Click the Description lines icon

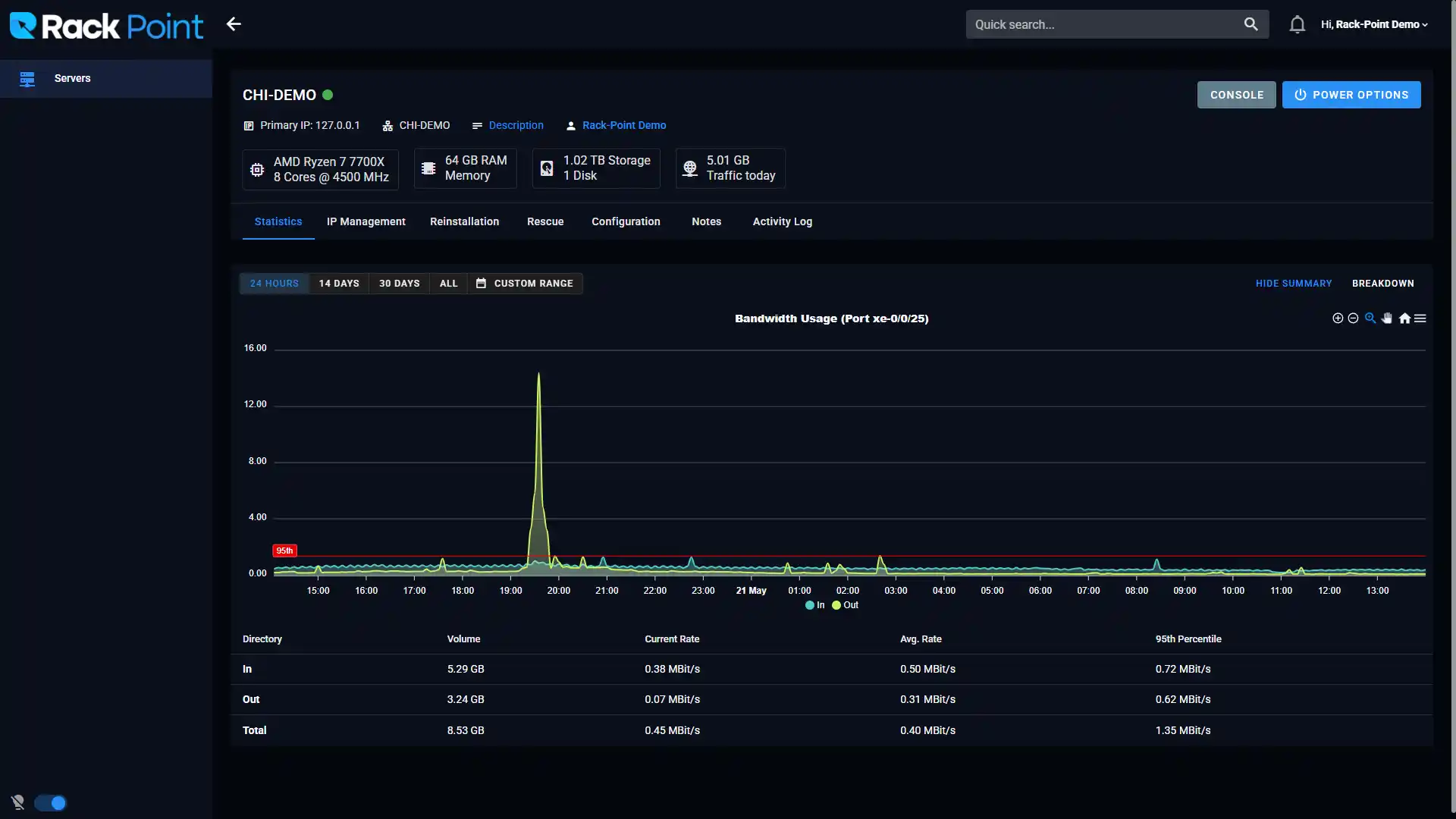point(477,126)
